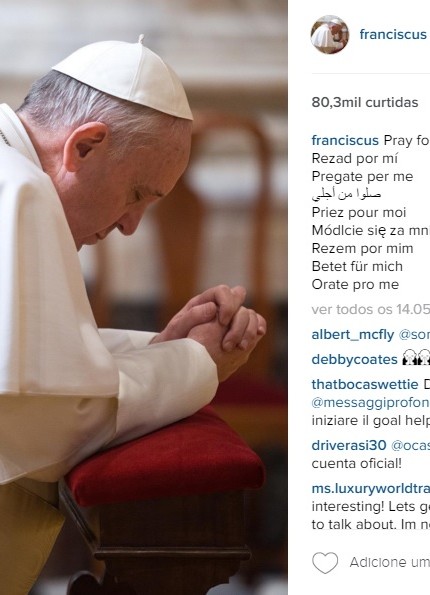The height and width of the screenshot is (595, 430).
Task: Click the heart like icon
Action: pyautogui.click(x=325, y=562)
